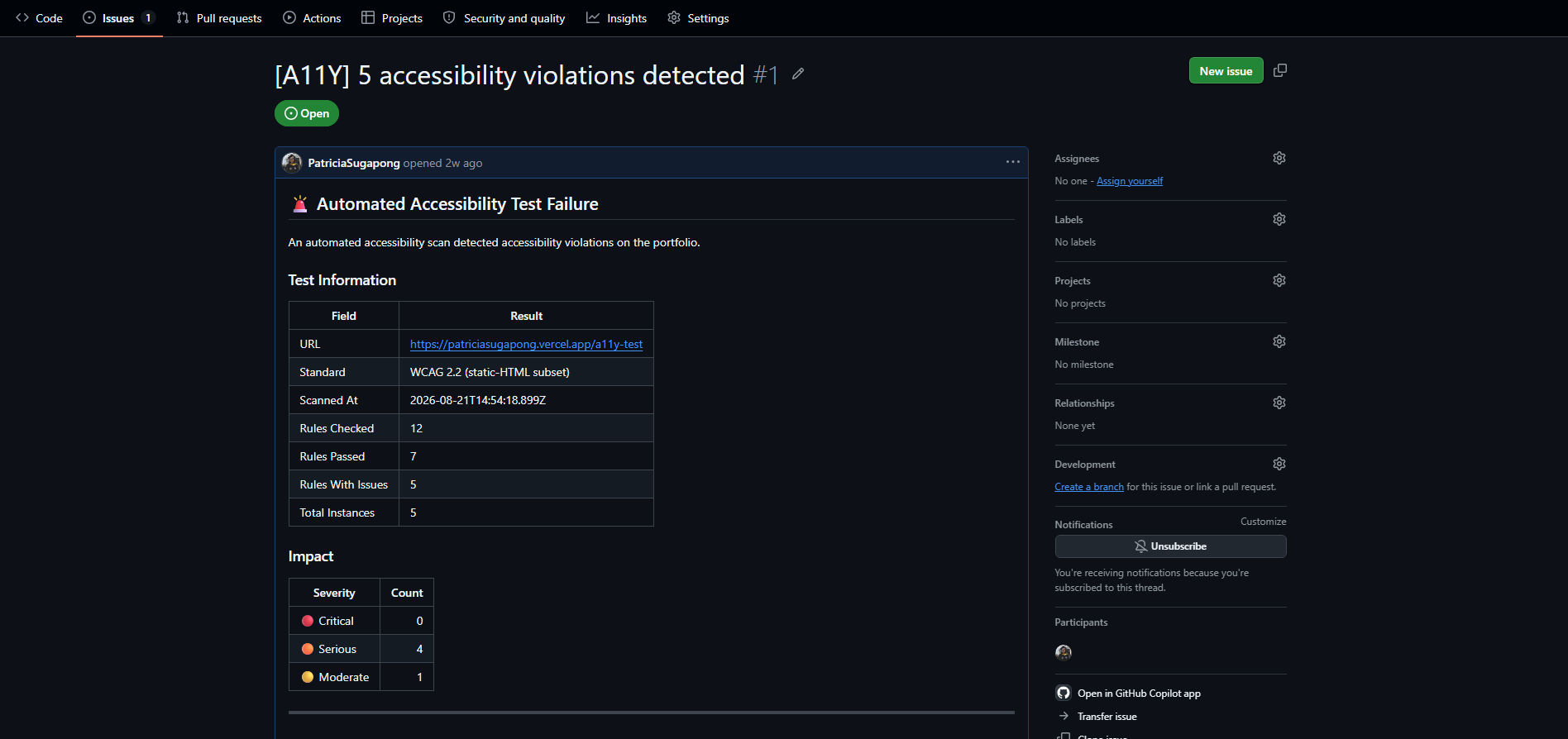Image resolution: width=1568 pixels, height=739 pixels.
Task: View the Insights tab
Action: pyautogui.click(x=616, y=18)
